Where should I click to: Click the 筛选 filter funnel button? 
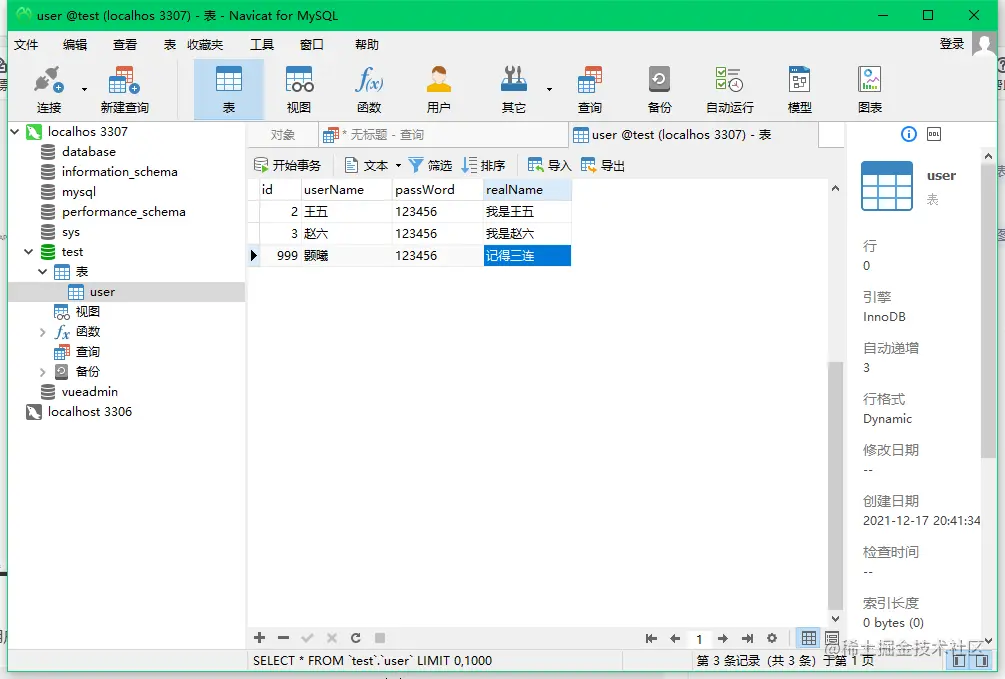430,165
